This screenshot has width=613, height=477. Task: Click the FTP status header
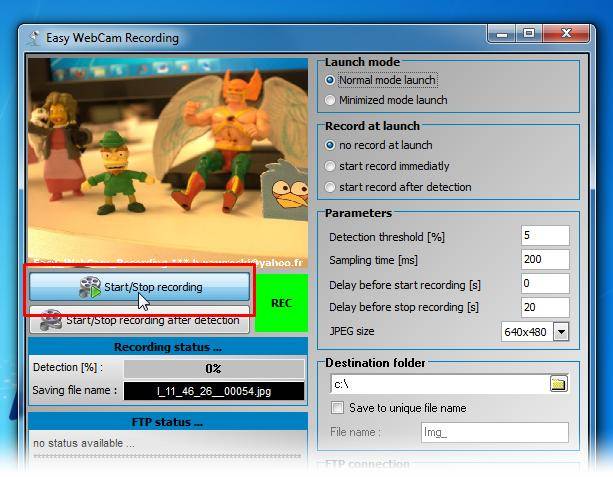click(168, 422)
